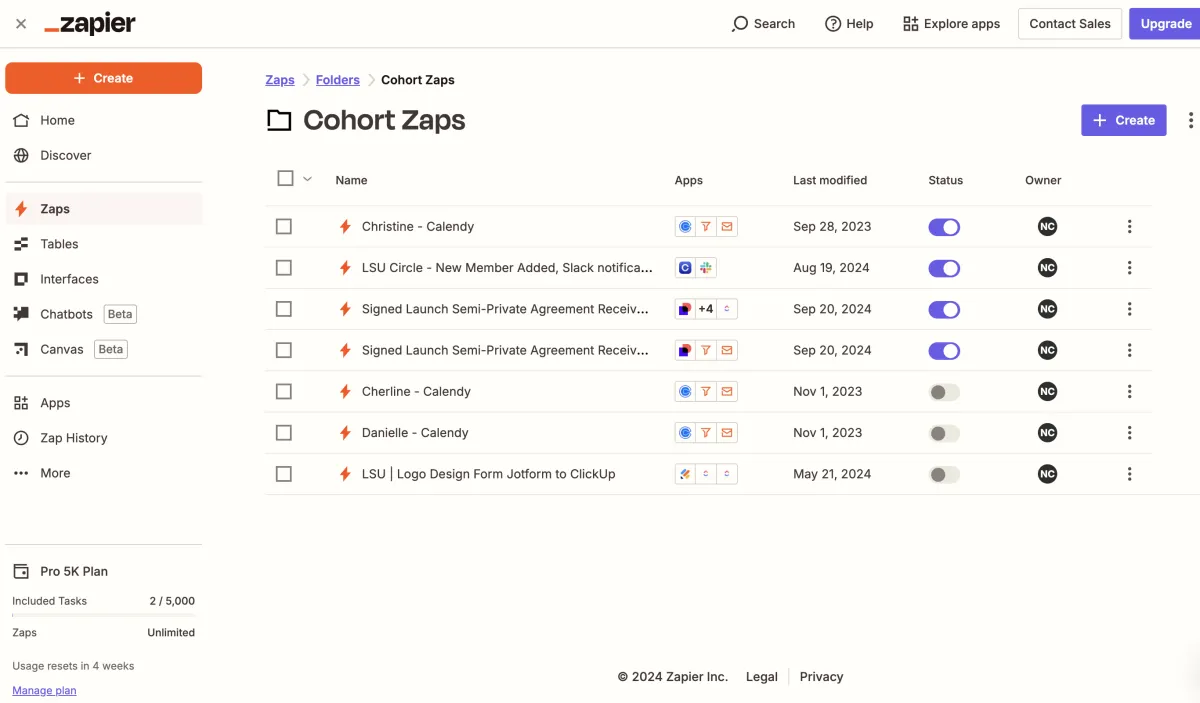
Task: Select the Danielle - Calendy checkbox
Action: pyautogui.click(x=284, y=433)
